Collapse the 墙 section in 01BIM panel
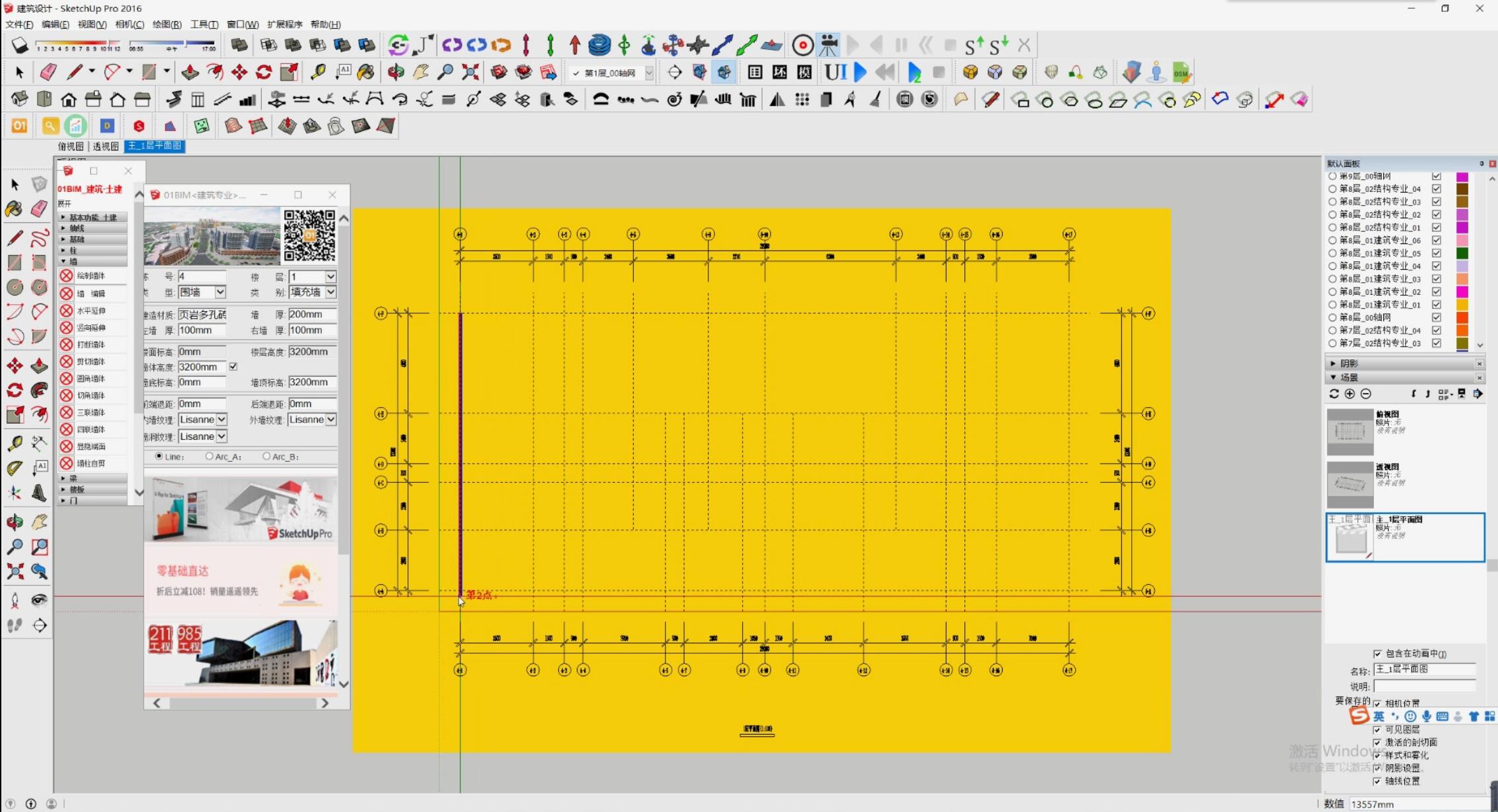Image resolution: width=1498 pixels, height=812 pixels. 93,261
